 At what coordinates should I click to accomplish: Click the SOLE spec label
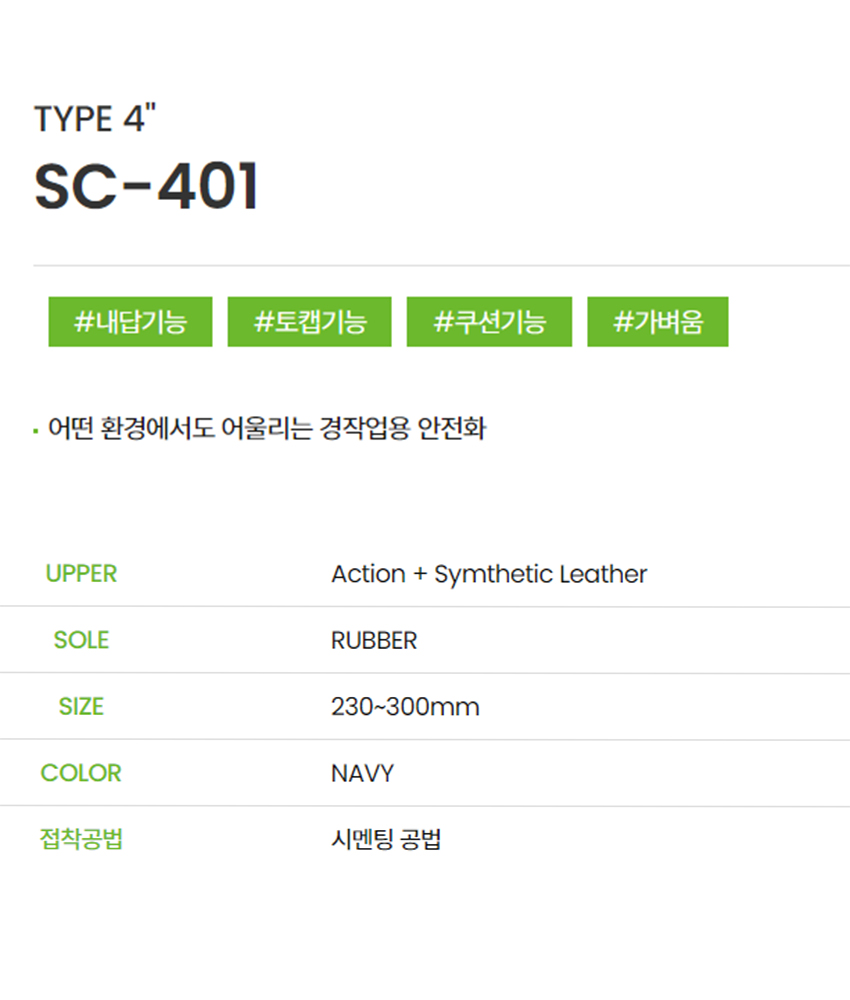(x=81, y=640)
